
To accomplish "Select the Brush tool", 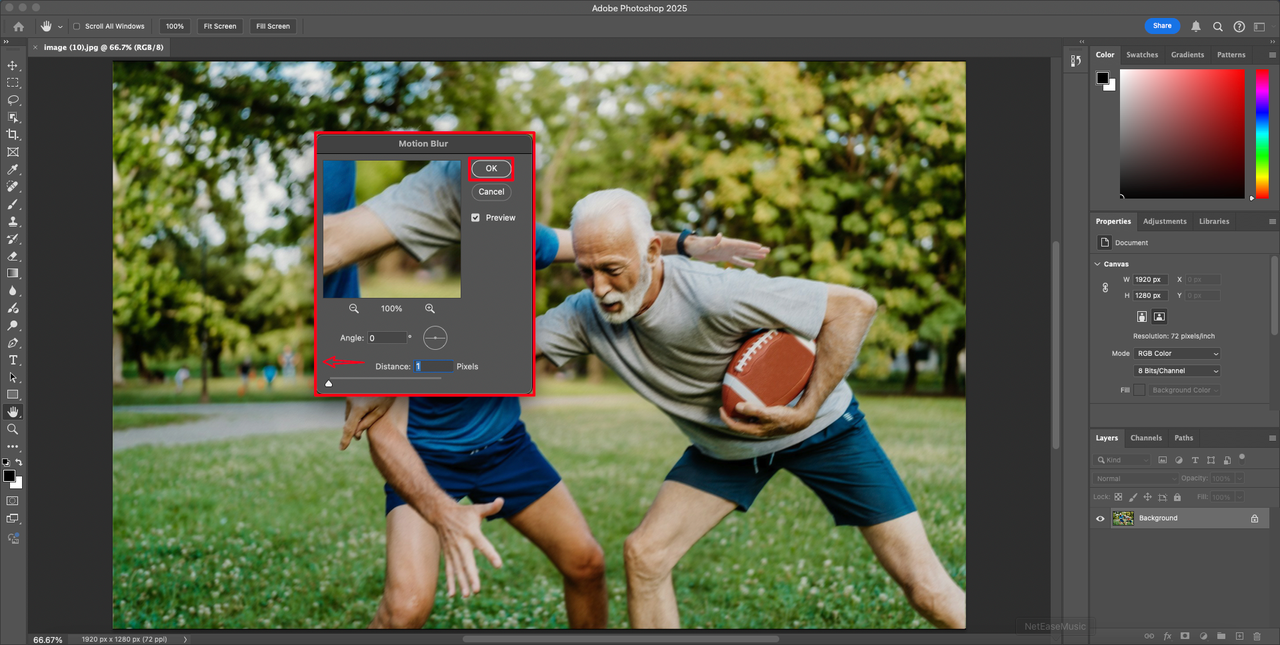I will (13, 204).
